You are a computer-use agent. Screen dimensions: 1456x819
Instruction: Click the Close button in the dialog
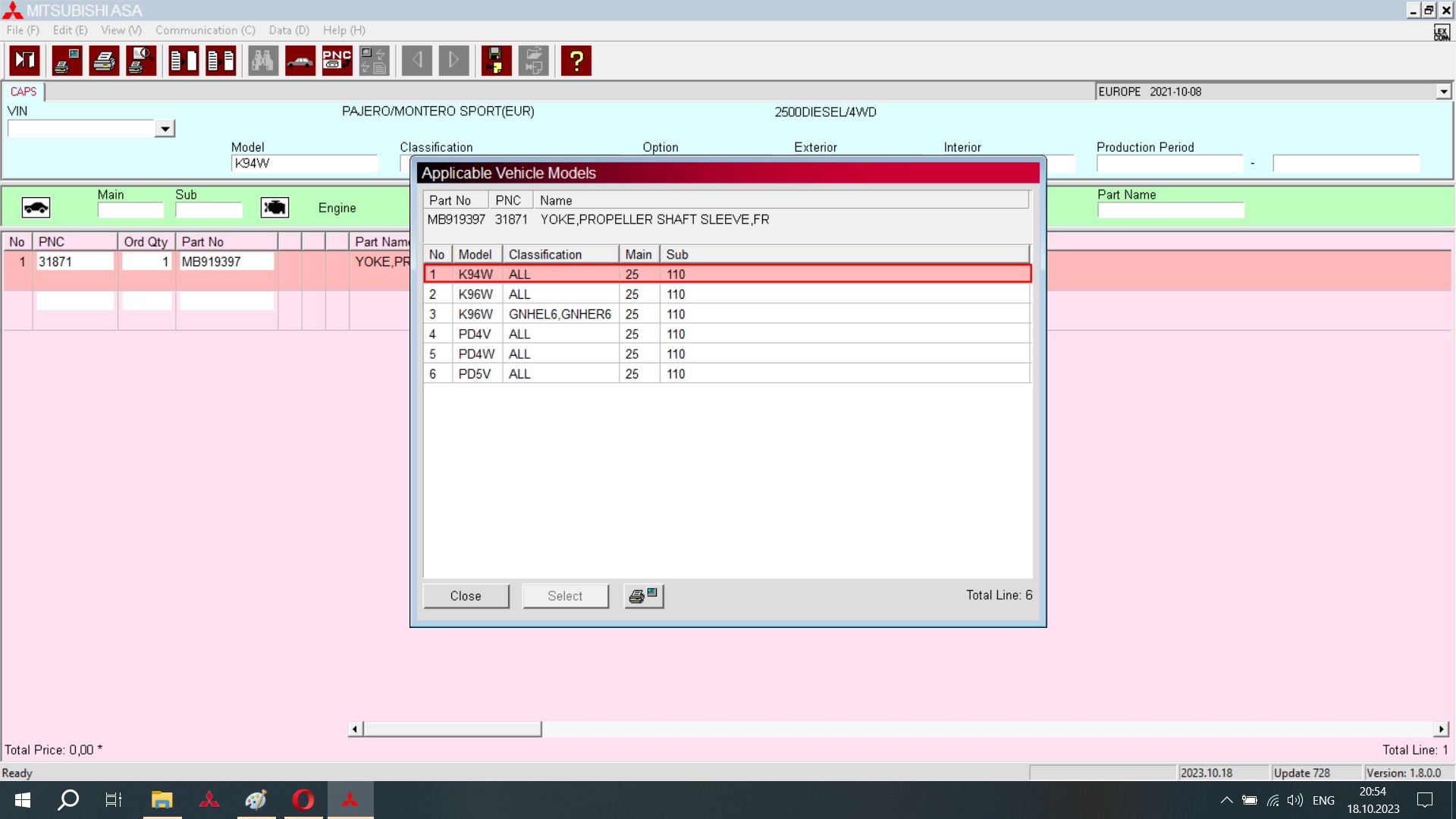[x=466, y=596]
